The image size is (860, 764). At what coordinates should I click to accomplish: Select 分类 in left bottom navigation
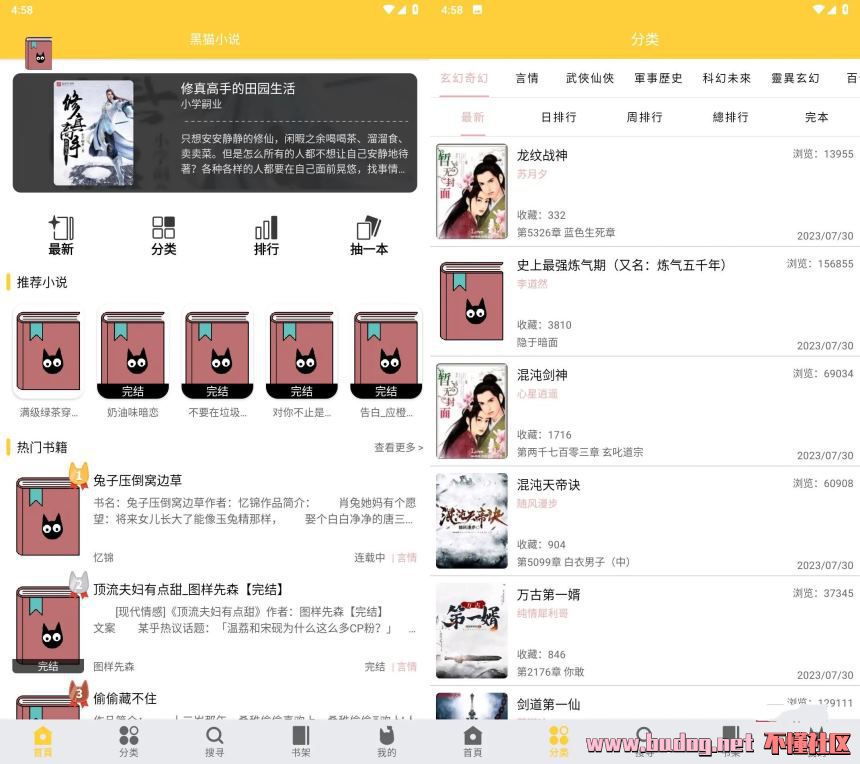coord(129,742)
